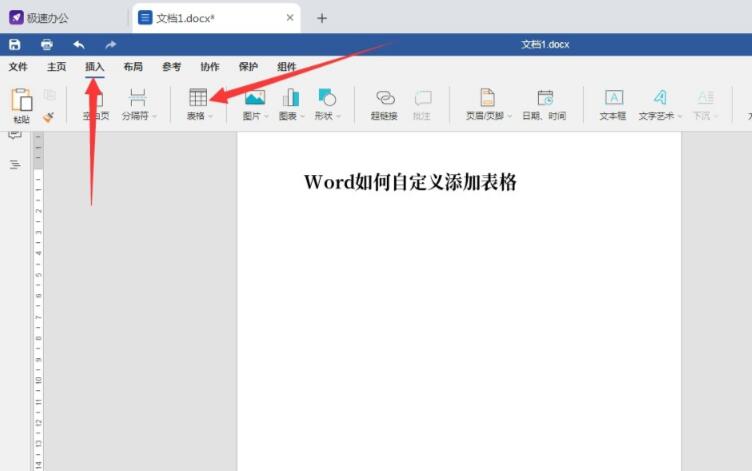Switch to the 布局 ribbon tab

click(133, 67)
